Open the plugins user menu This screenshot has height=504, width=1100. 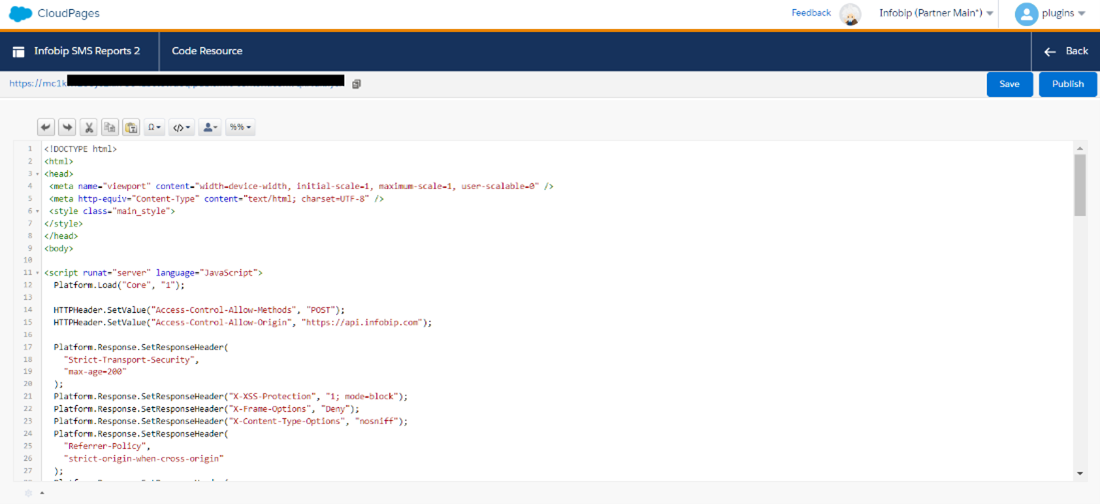(1050, 13)
